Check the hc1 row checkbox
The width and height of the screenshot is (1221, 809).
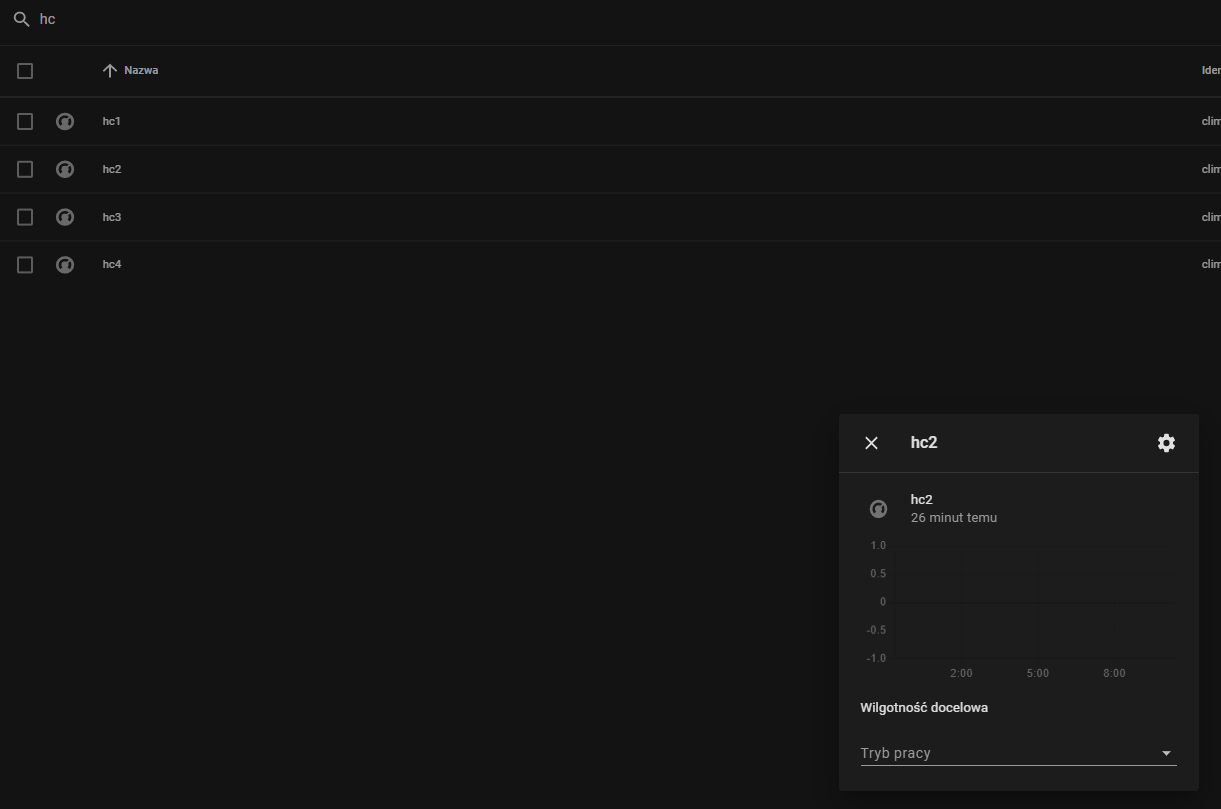click(x=25, y=121)
